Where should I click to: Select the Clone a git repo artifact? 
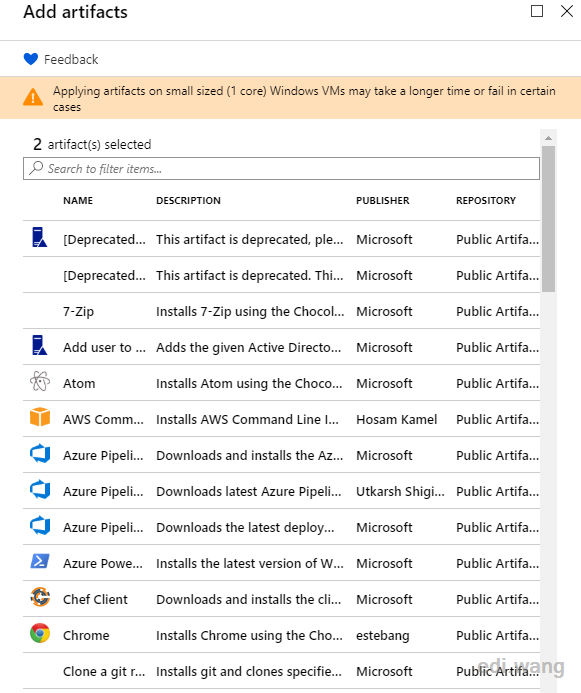281,671
